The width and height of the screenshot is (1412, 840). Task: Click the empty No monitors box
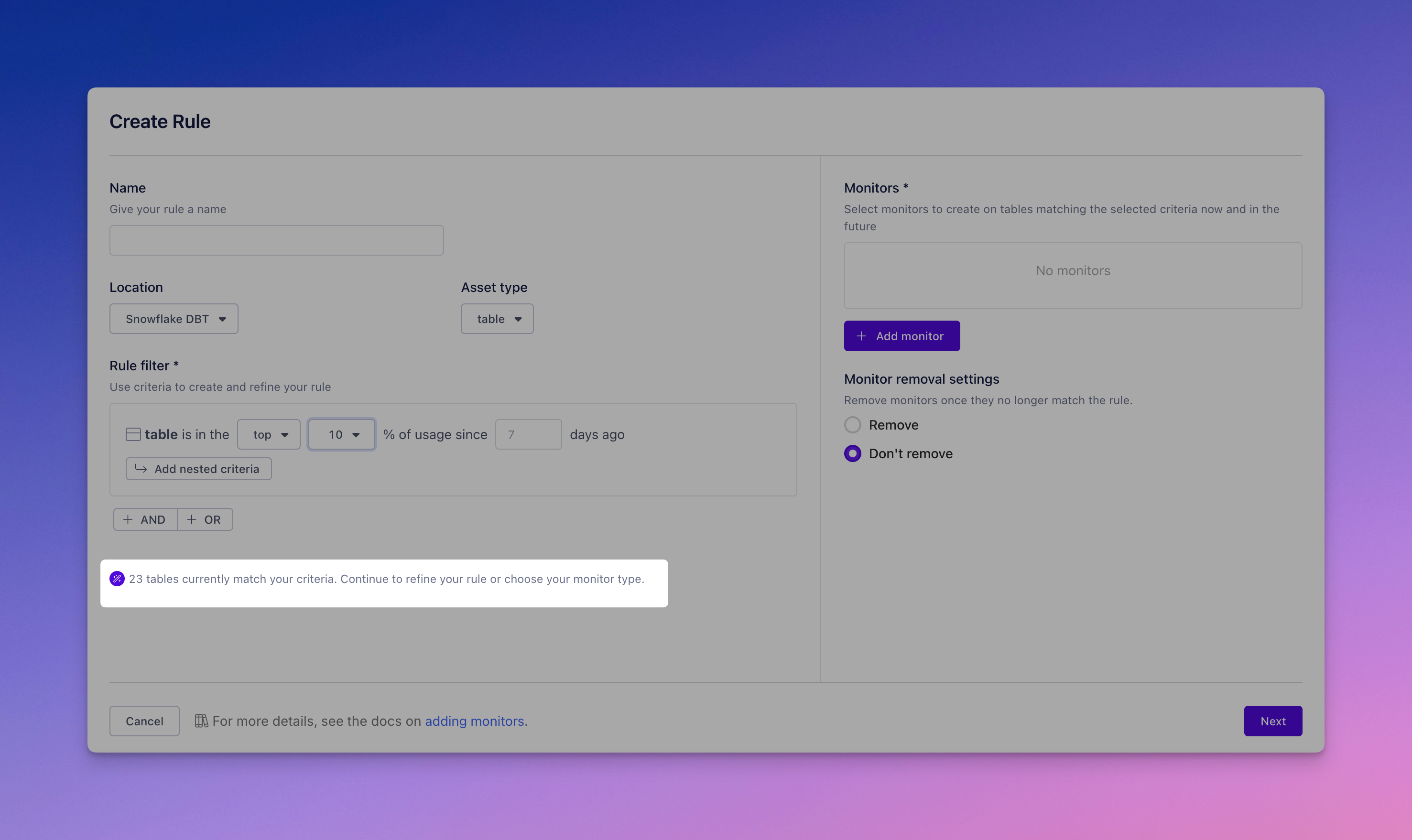[1073, 276]
